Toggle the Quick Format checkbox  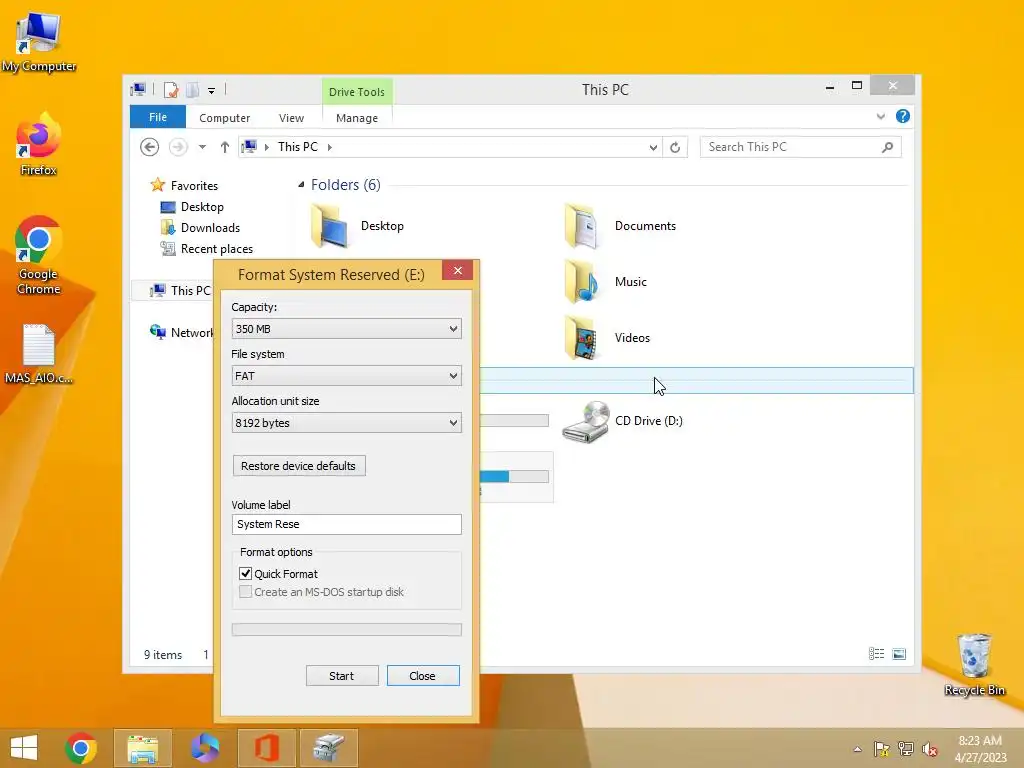(x=246, y=573)
